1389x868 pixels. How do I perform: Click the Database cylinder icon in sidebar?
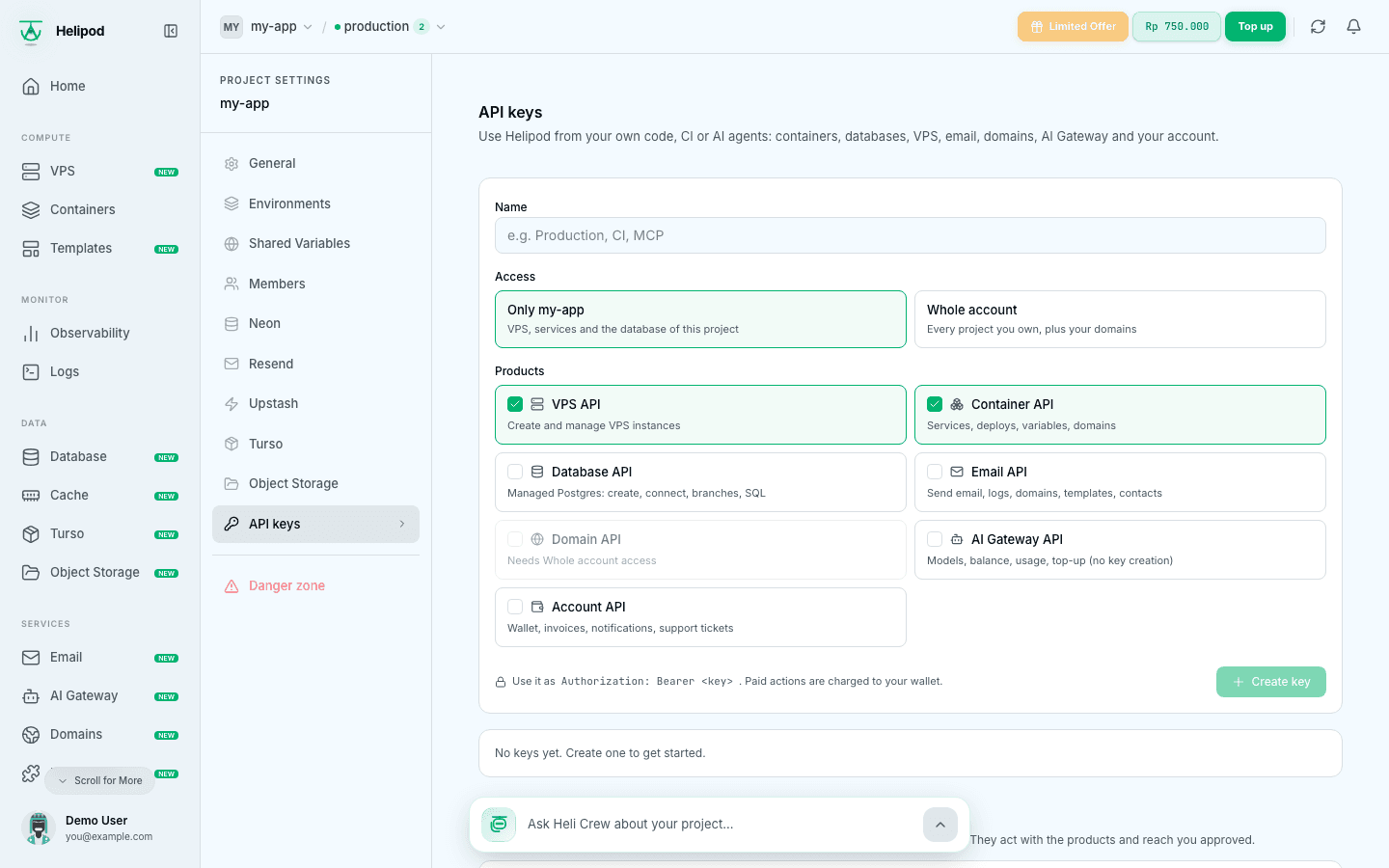31,456
